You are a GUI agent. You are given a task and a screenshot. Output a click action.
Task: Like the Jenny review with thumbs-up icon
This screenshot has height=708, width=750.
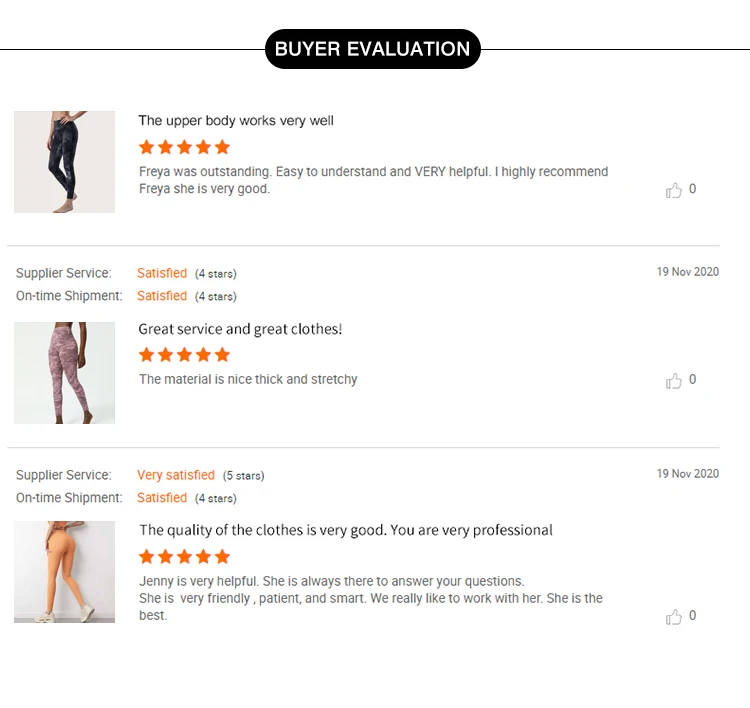pos(673,617)
